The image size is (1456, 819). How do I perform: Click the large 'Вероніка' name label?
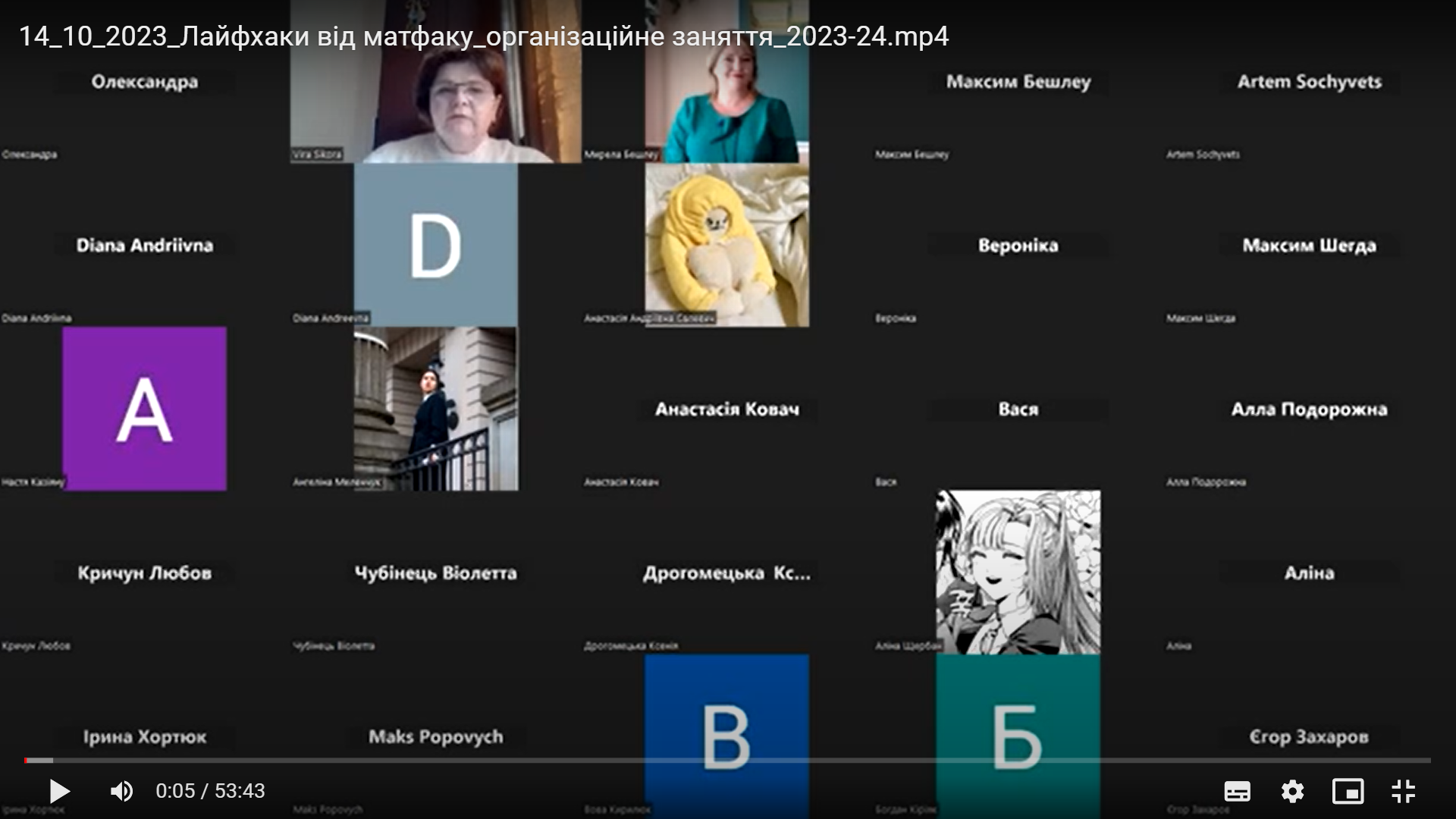click(1018, 246)
